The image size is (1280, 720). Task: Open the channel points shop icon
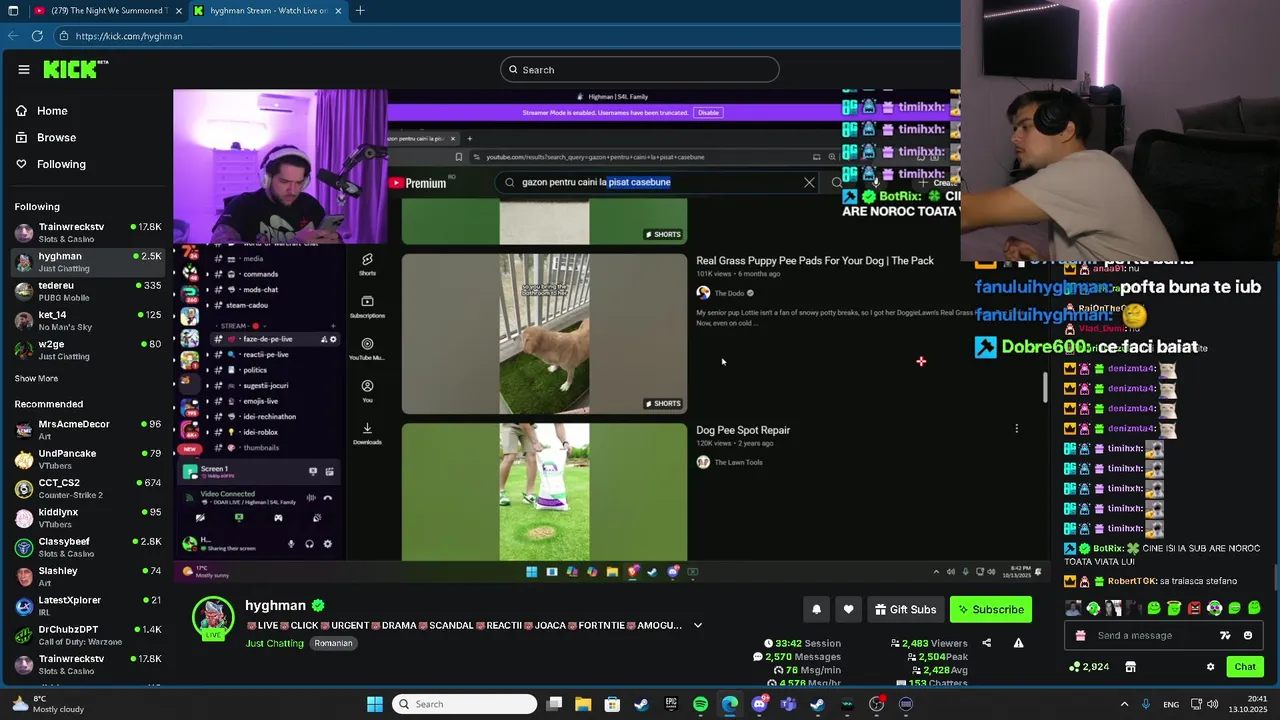1130,667
